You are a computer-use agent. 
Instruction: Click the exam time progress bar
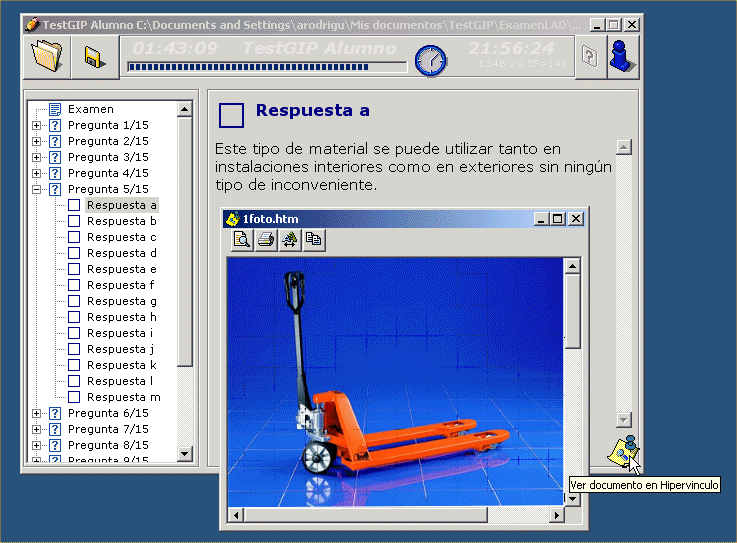click(267, 67)
